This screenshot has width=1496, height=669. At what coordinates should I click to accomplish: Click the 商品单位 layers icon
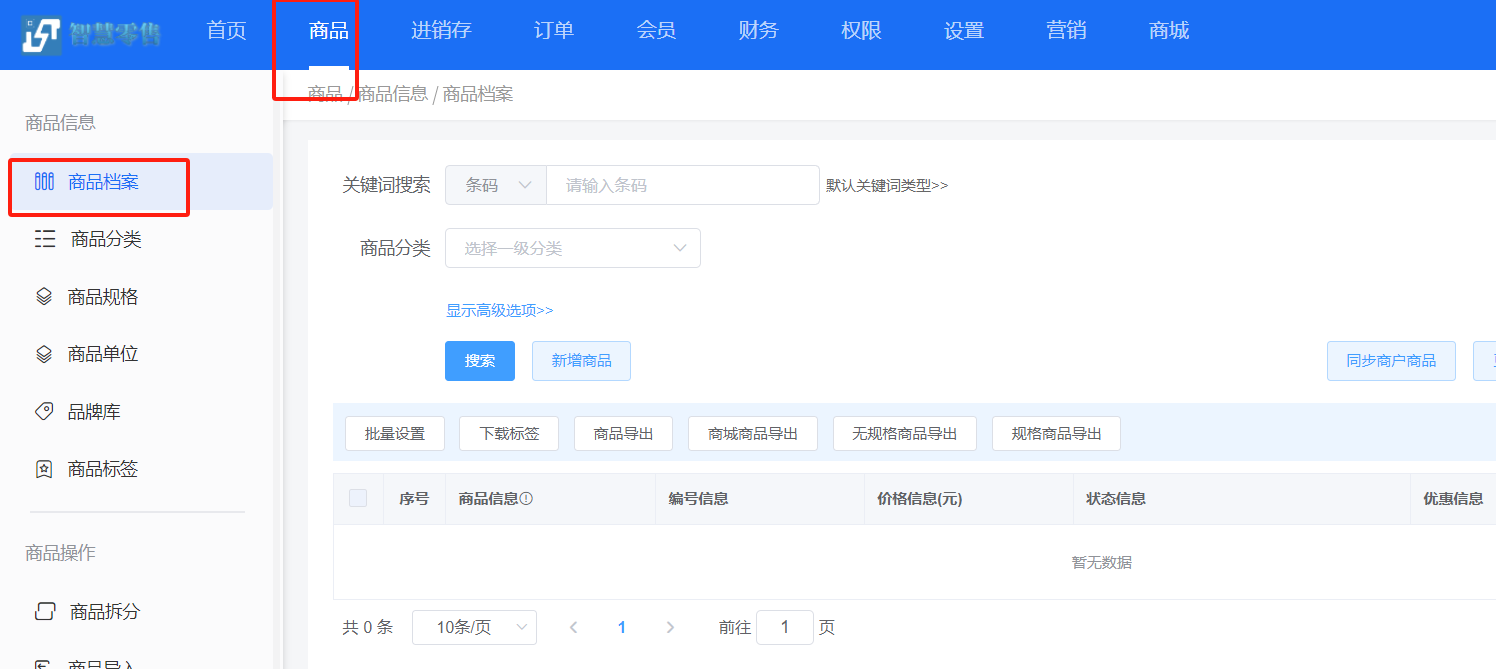pos(44,354)
